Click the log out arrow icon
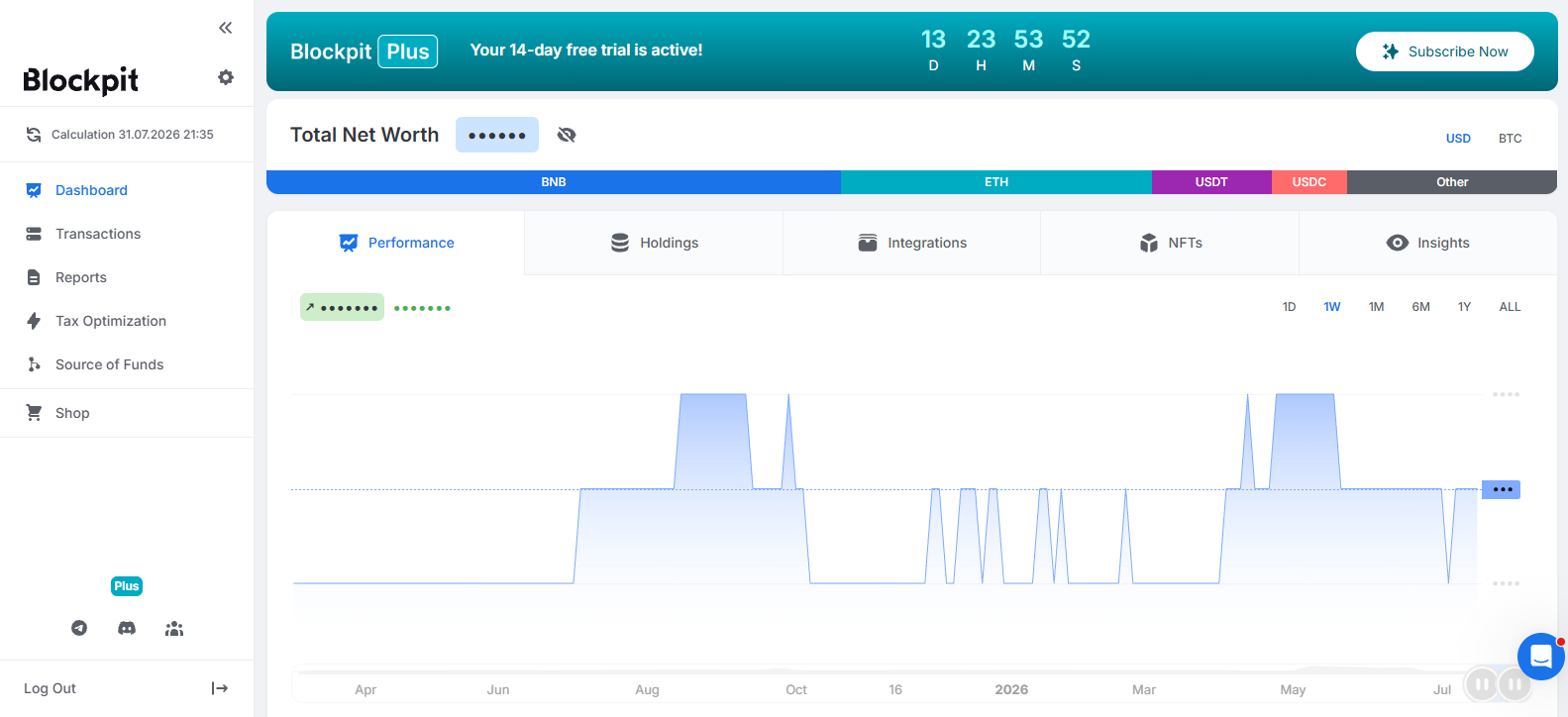1568x717 pixels. 220,688
